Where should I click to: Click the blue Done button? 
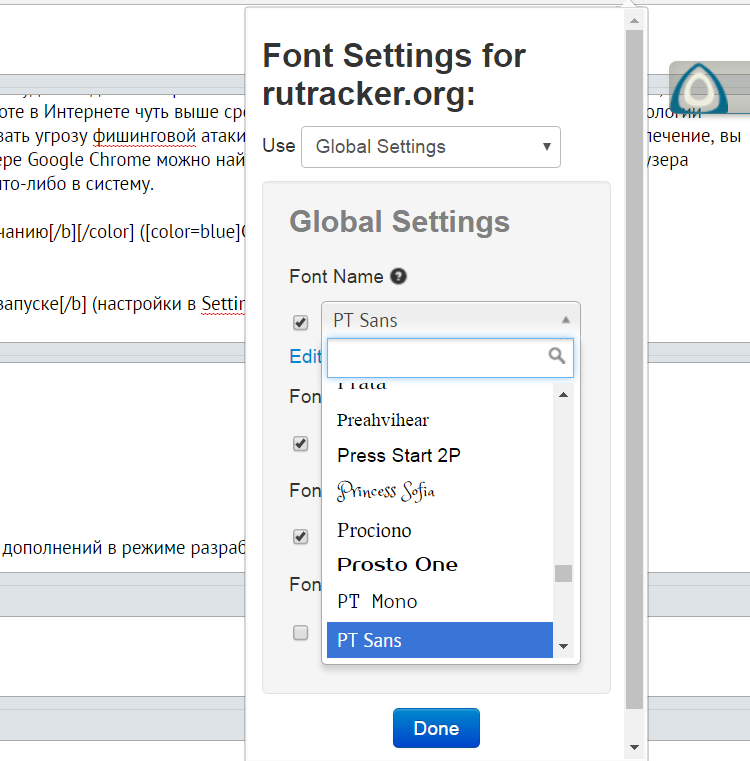(x=436, y=728)
